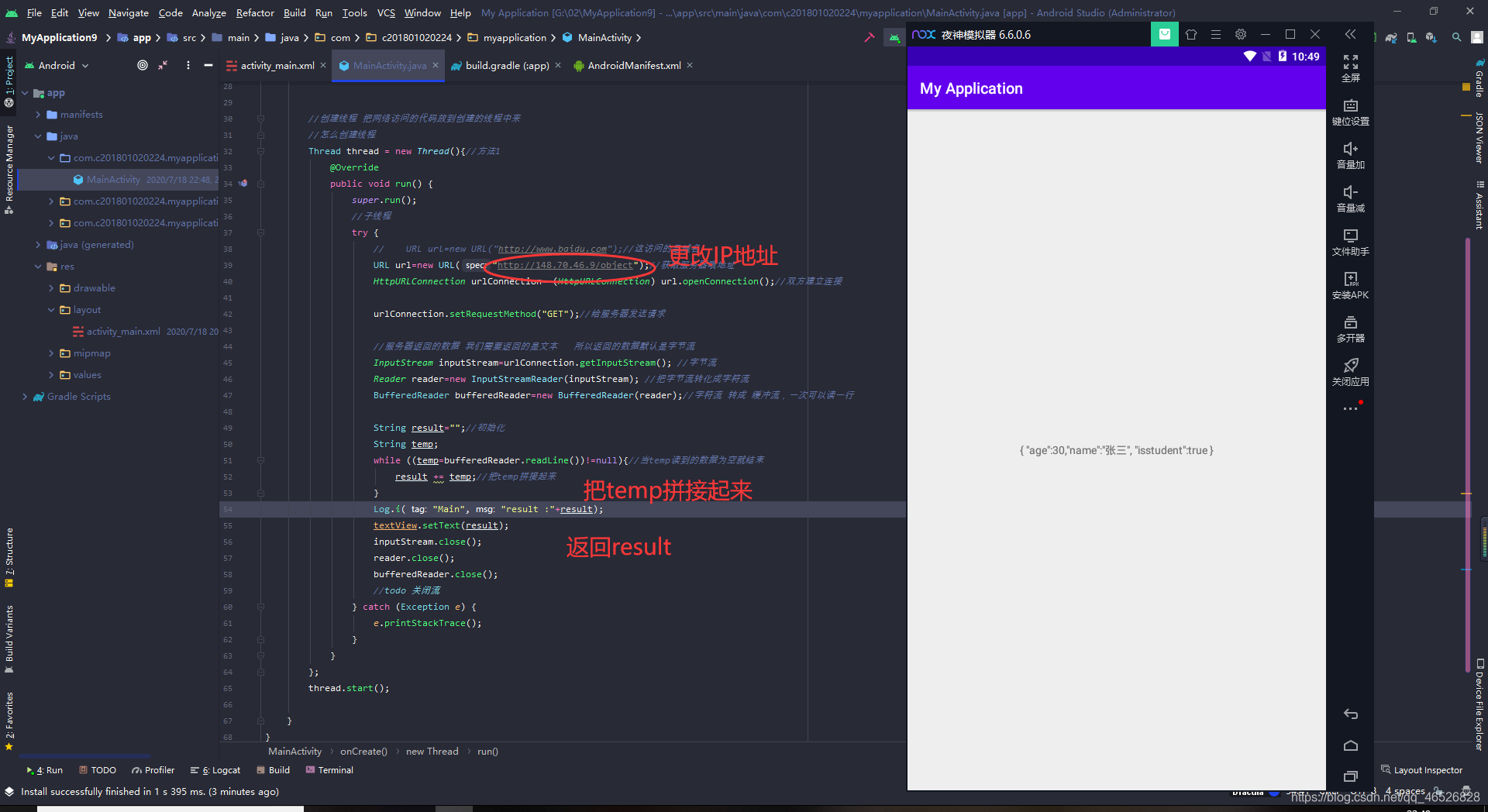Click the onCreate() breadcrumb in editor
This screenshot has width=1488, height=812.
click(363, 752)
